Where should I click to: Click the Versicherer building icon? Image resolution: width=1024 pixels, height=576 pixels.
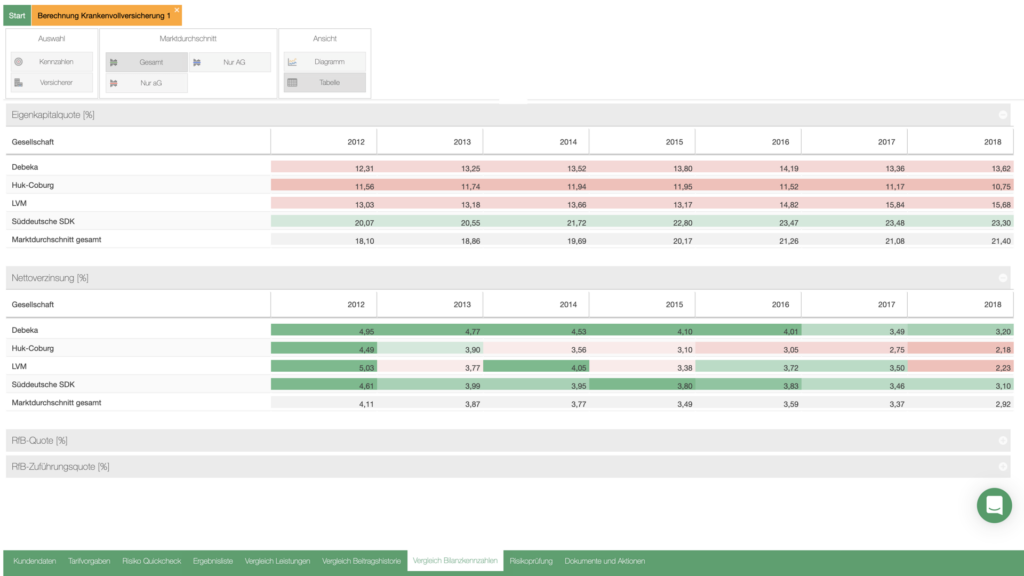coord(19,82)
